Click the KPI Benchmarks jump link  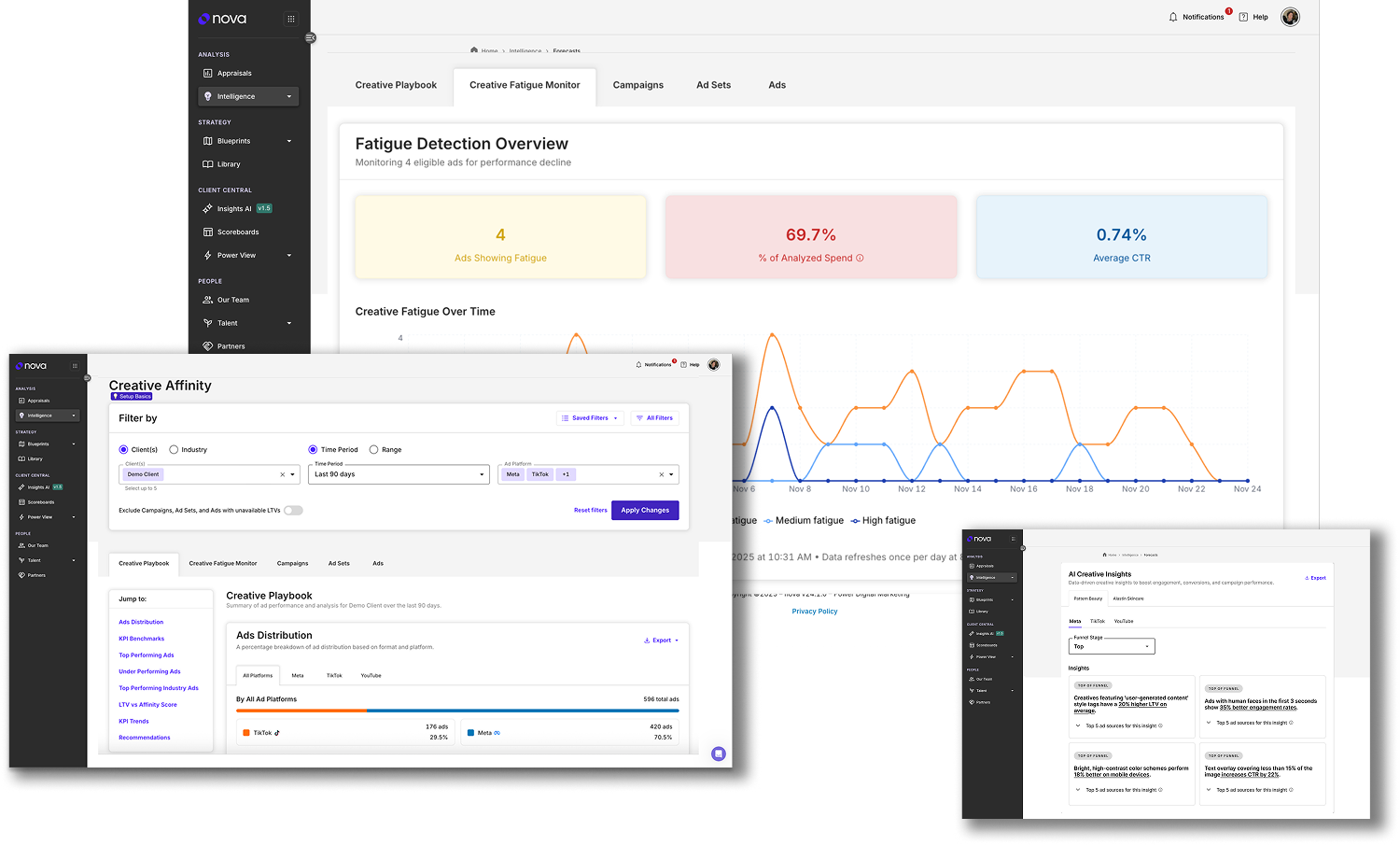coord(141,639)
